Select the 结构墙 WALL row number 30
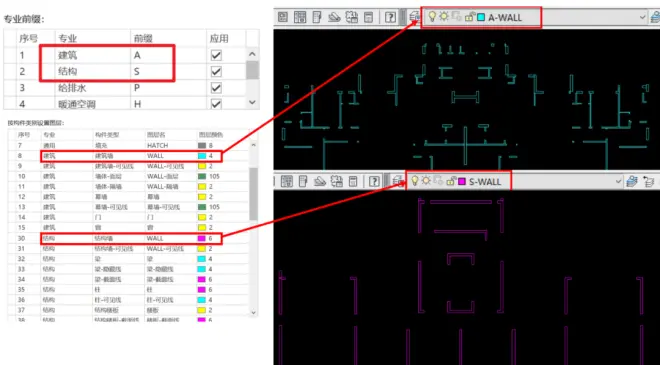 tap(131, 238)
